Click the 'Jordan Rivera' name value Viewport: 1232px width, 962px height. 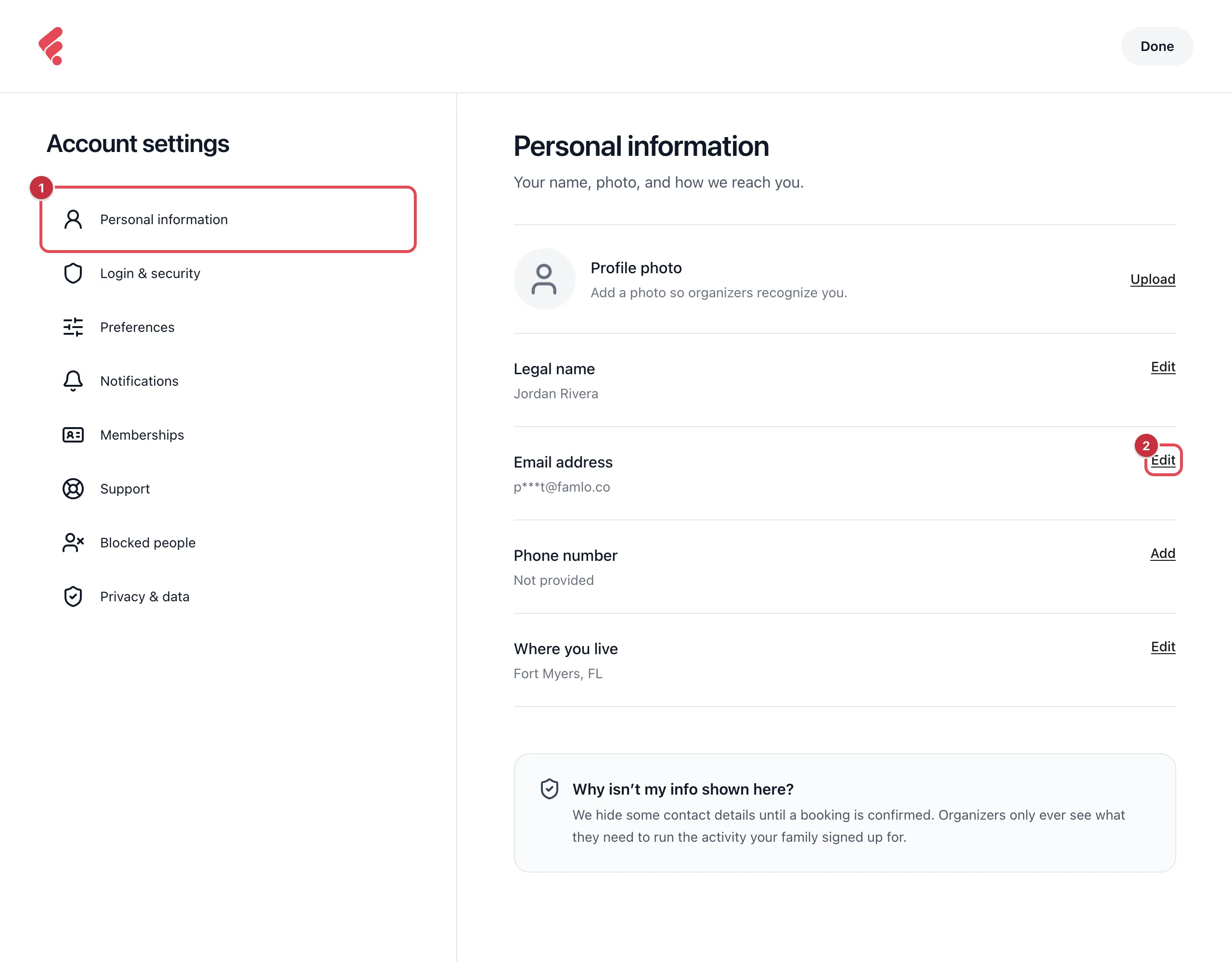pyautogui.click(x=556, y=393)
